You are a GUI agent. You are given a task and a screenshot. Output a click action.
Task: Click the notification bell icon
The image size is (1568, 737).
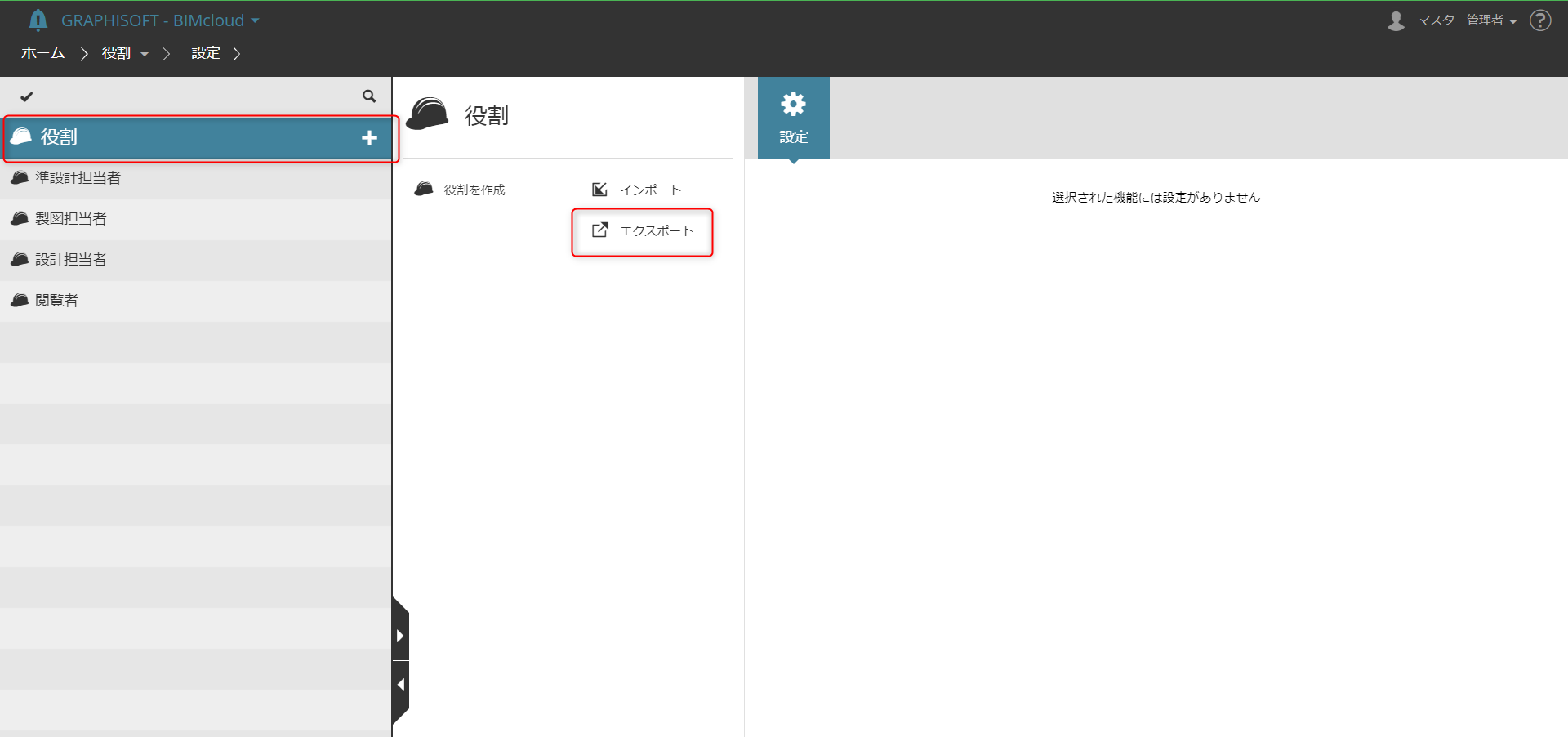38,20
